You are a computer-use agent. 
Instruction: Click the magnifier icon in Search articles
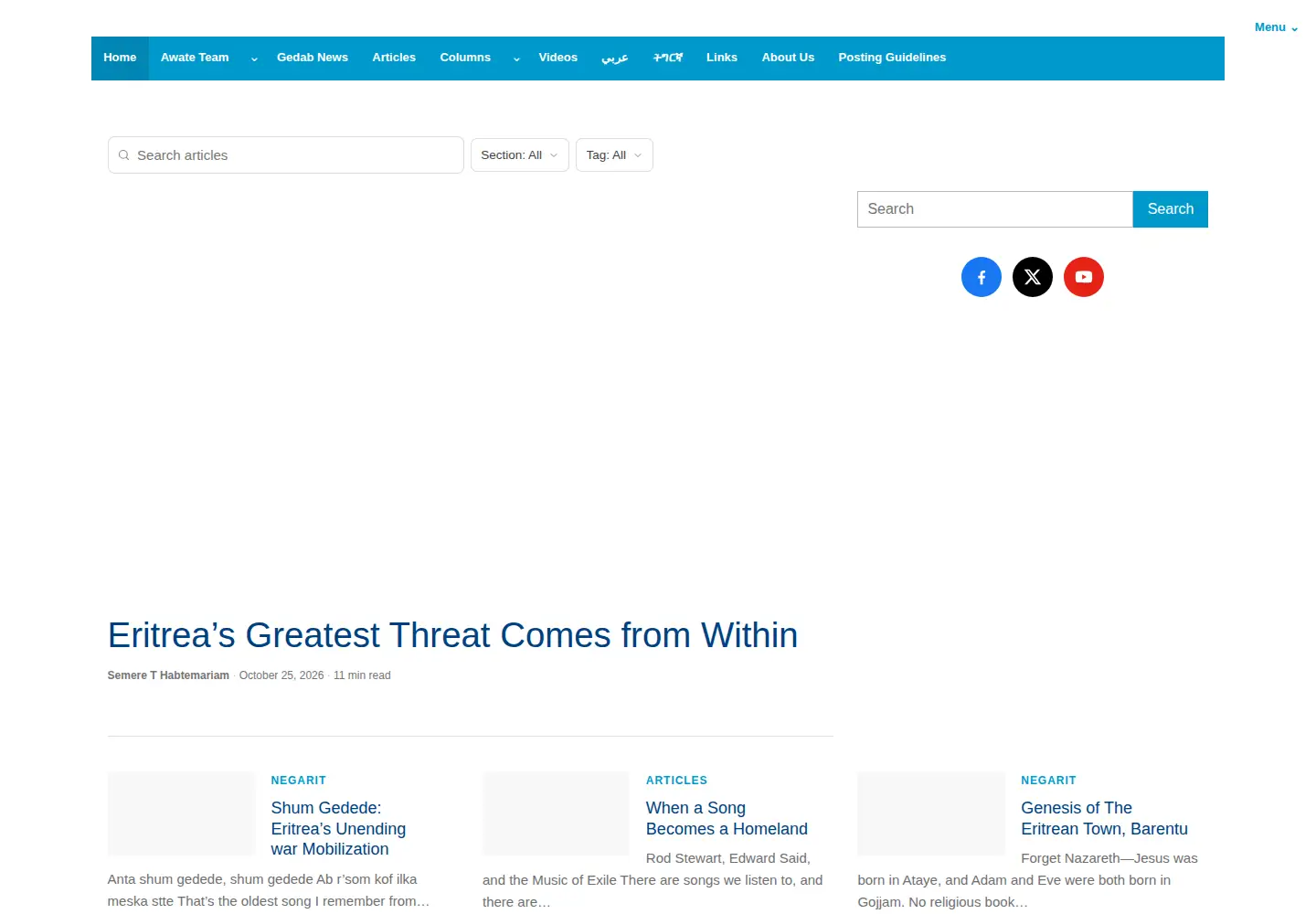click(x=124, y=155)
